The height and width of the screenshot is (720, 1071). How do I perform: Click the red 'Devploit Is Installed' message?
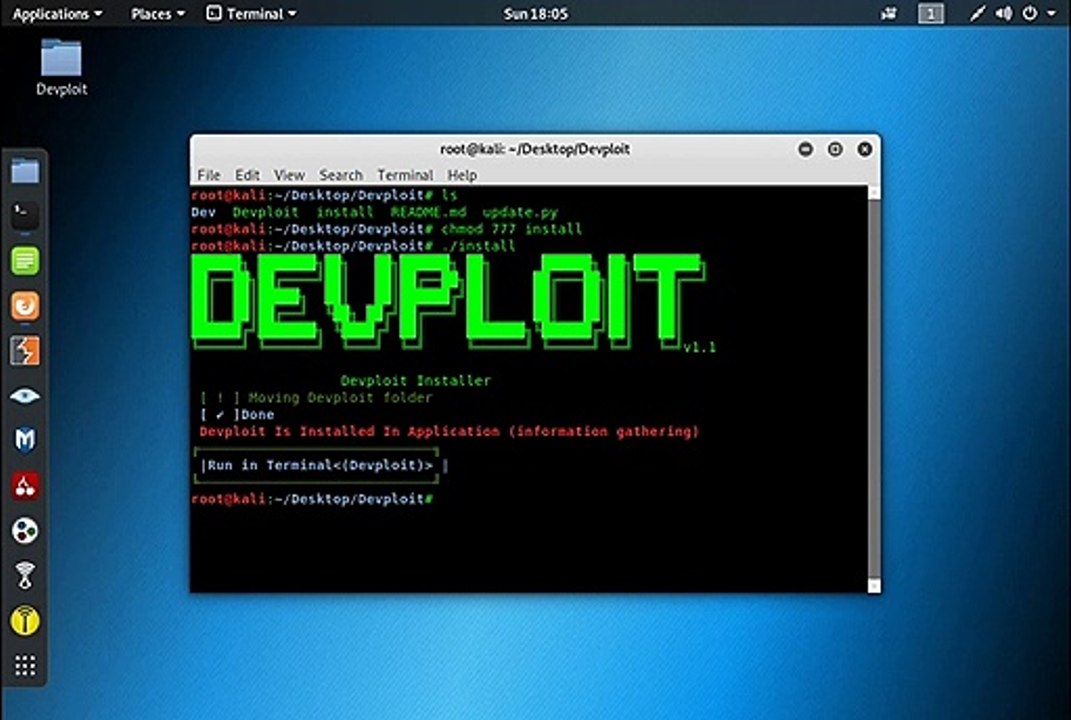(449, 431)
